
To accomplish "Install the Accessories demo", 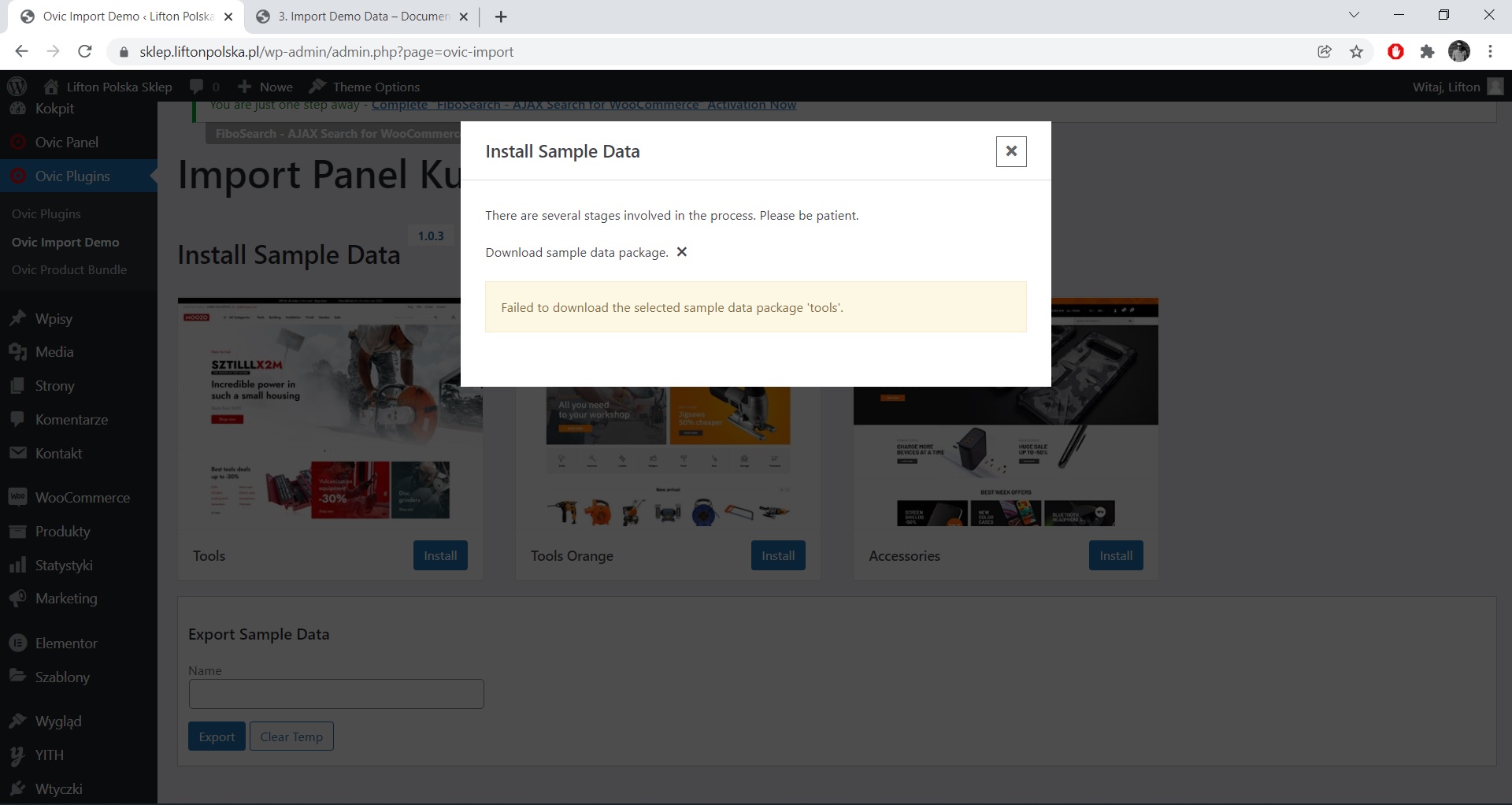I will 1116,555.
